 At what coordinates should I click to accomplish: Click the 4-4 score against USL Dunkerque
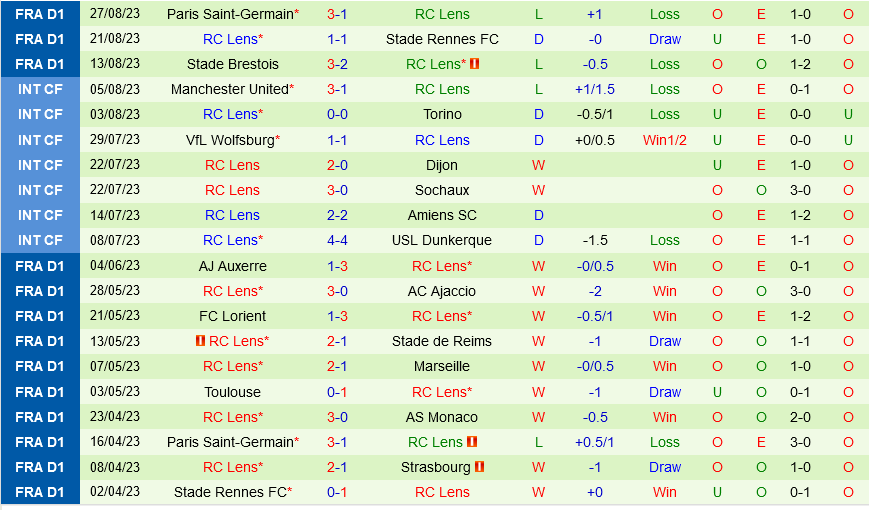tap(337, 240)
